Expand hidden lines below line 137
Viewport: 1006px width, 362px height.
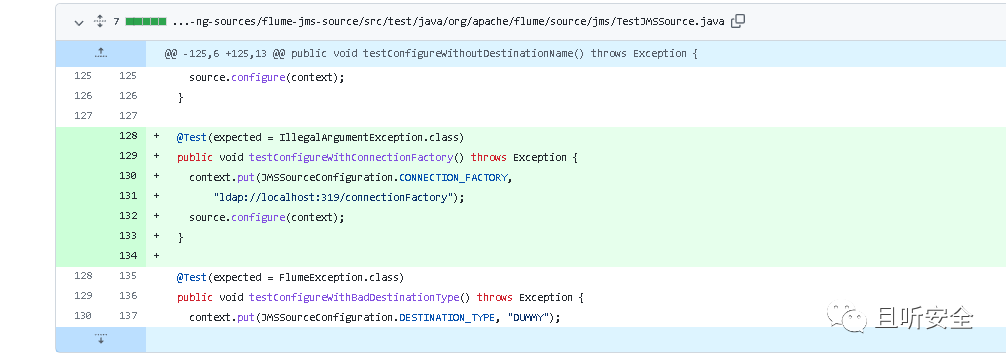[x=101, y=339]
